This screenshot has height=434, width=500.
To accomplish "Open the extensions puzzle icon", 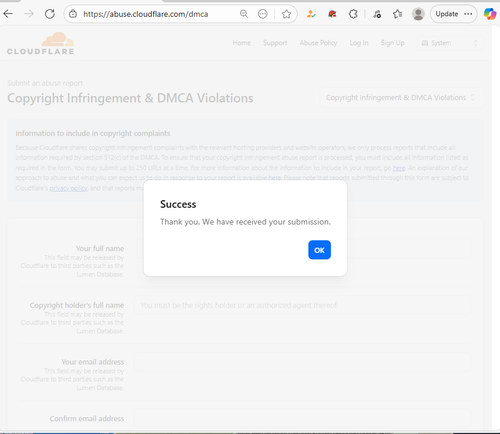I will pos(353,14).
